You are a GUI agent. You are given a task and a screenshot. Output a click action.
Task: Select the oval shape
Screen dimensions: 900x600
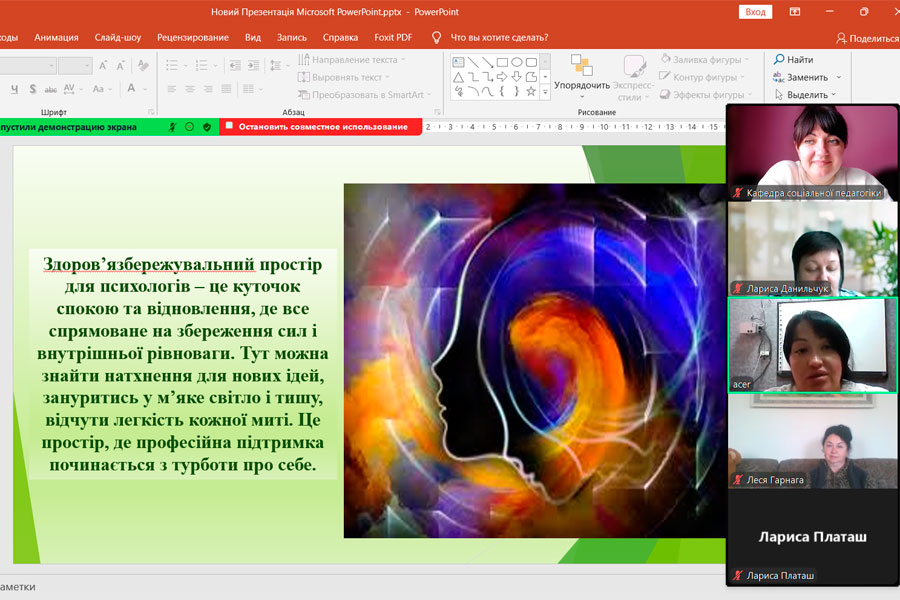coord(517,62)
